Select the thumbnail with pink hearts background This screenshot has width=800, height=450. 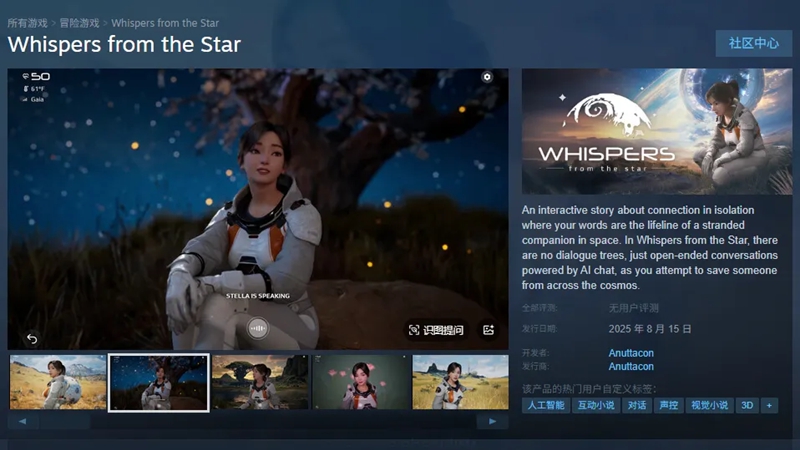click(x=361, y=383)
